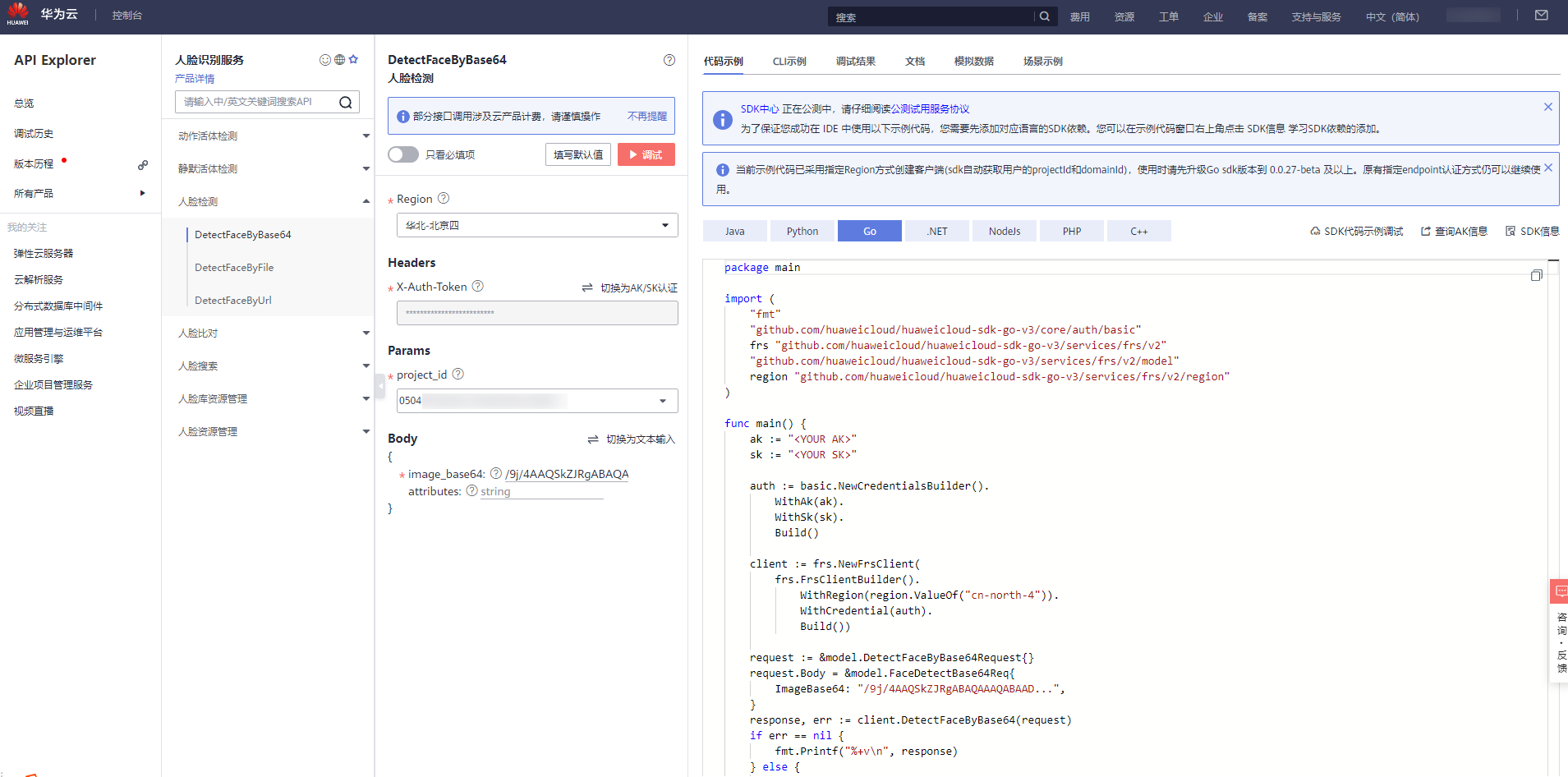Screen dimensions: 1568x777
Task: Open 调试历史 in sidebar
Action: 34,134
